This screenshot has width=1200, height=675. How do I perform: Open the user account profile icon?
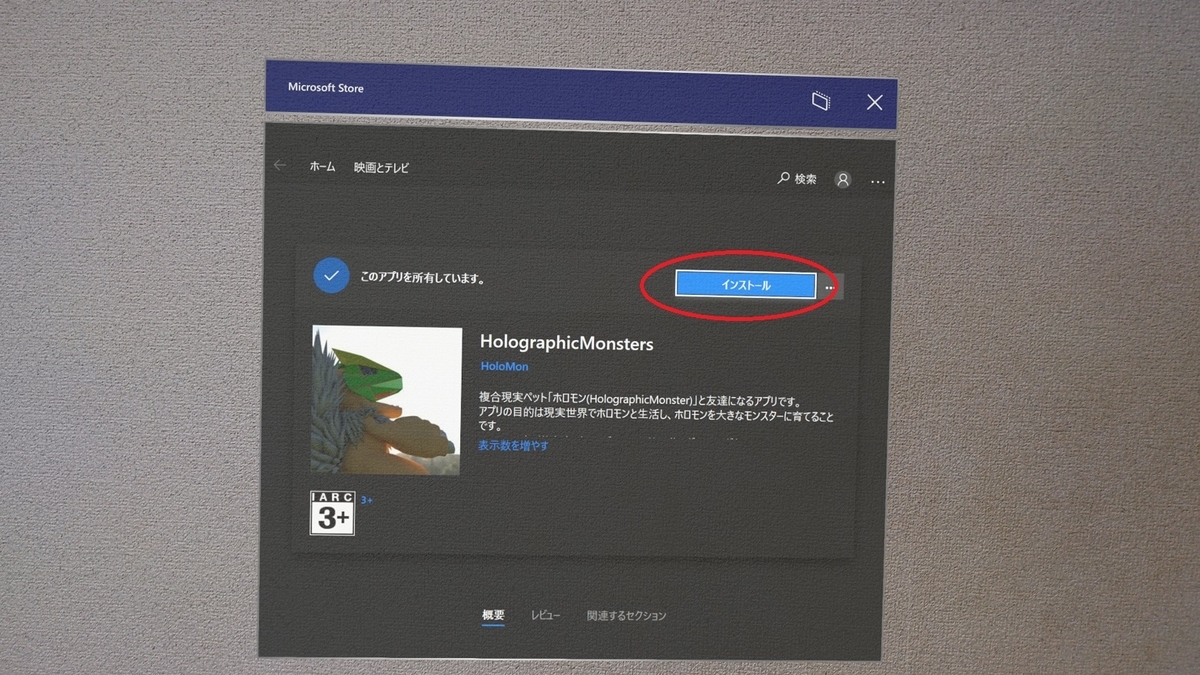click(843, 180)
